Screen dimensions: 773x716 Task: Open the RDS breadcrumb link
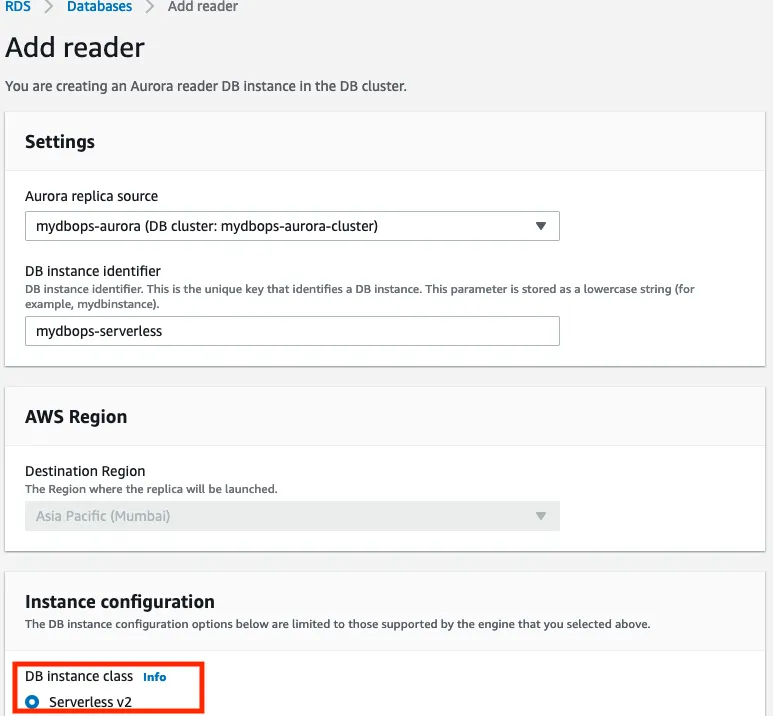point(18,6)
